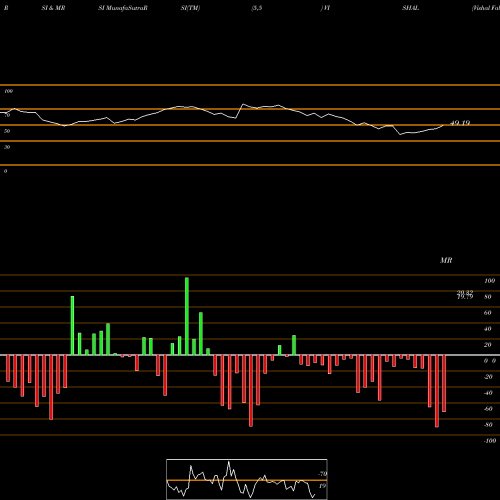Click the 79.79 value label in MR chart
The width and height of the screenshot is (500, 500).
pos(465,297)
